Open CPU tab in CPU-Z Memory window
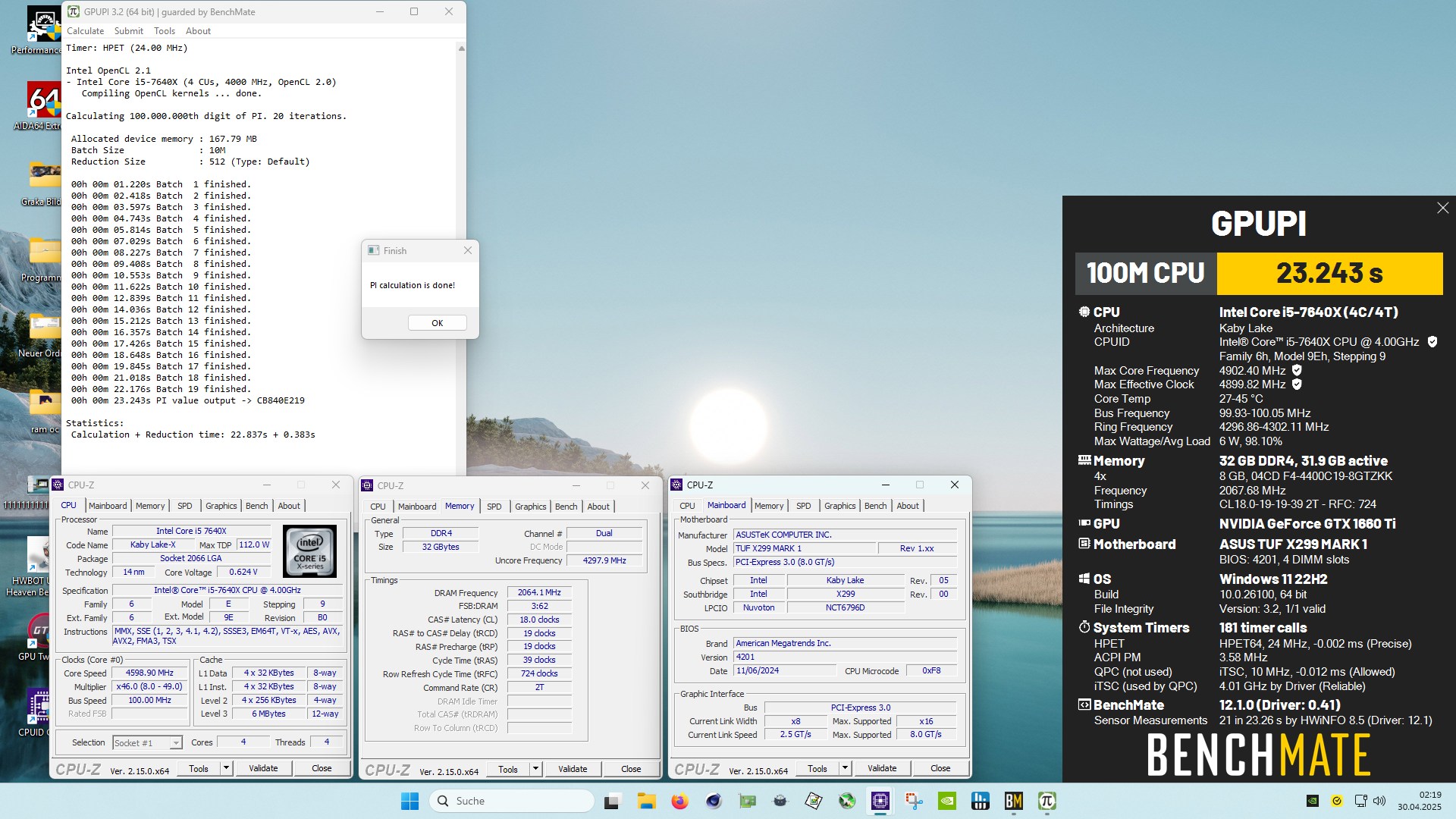The width and height of the screenshot is (1456, 819). pyautogui.click(x=378, y=507)
